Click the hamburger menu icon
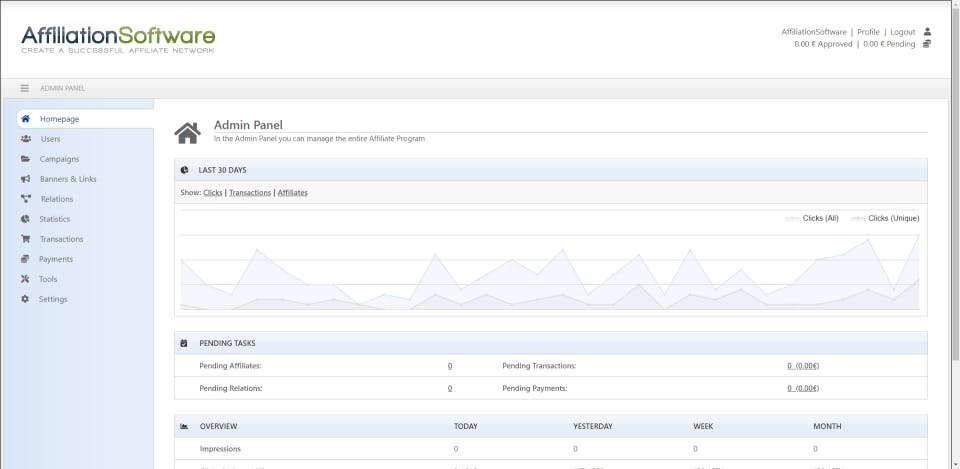The width and height of the screenshot is (960, 469). [25, 88]
